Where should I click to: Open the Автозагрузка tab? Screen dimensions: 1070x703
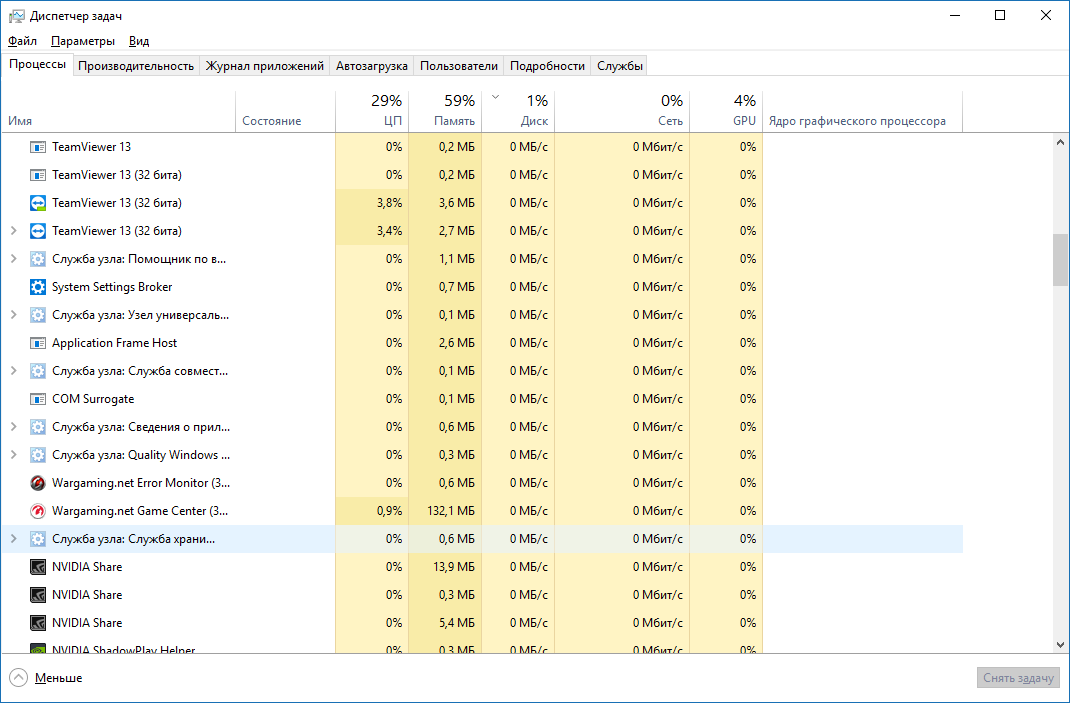(x=372, y=66)
